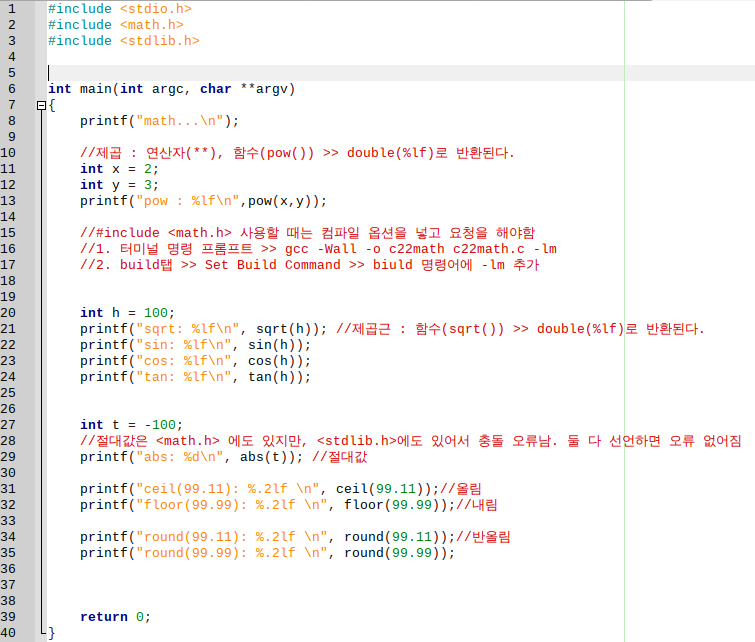The image size is (755, 642).
Task: Click line number 40 in the margin
Action: pyautogui.click(x=8, y=632)
